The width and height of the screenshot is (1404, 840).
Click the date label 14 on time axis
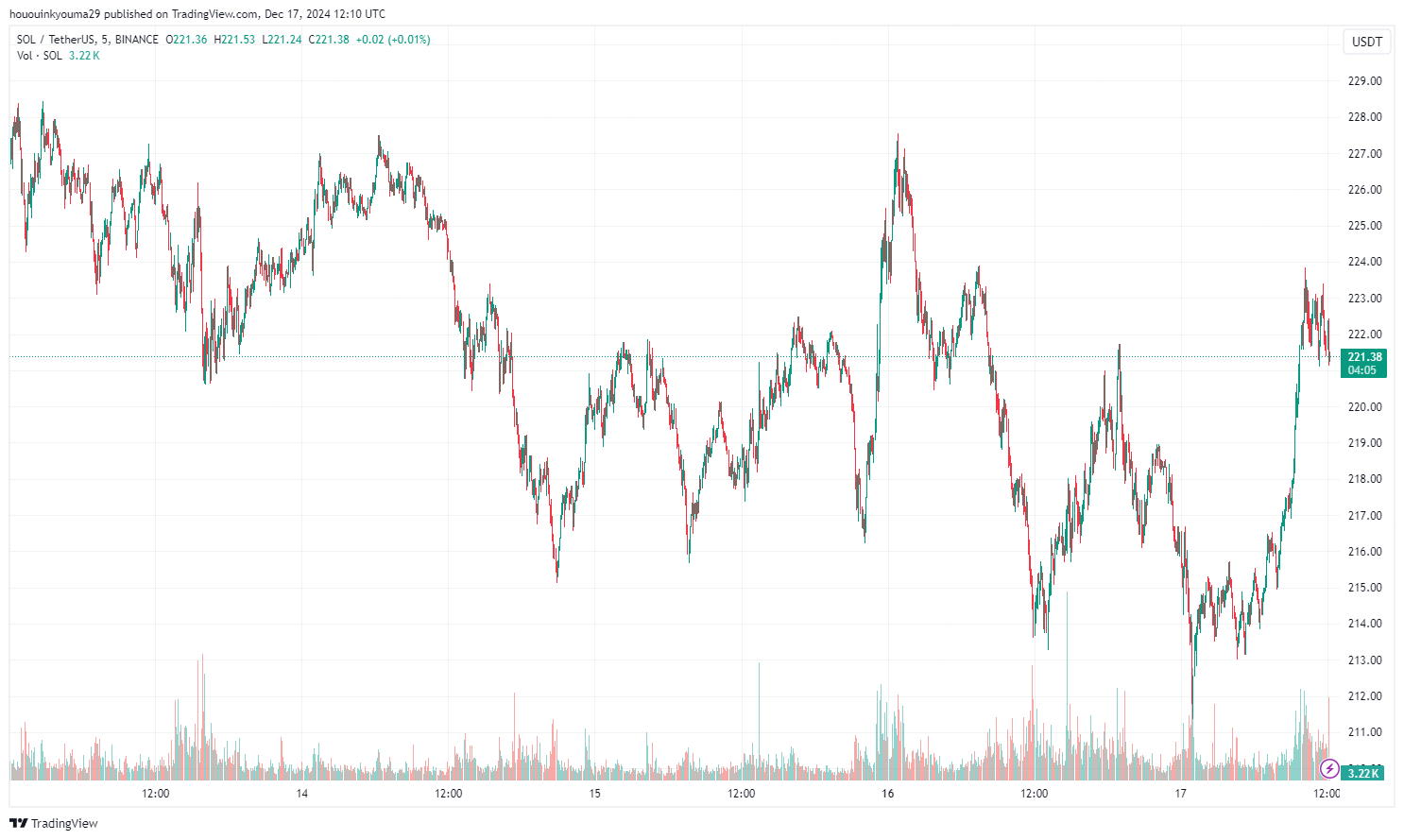pyautogui.click(x=302, y=794)
